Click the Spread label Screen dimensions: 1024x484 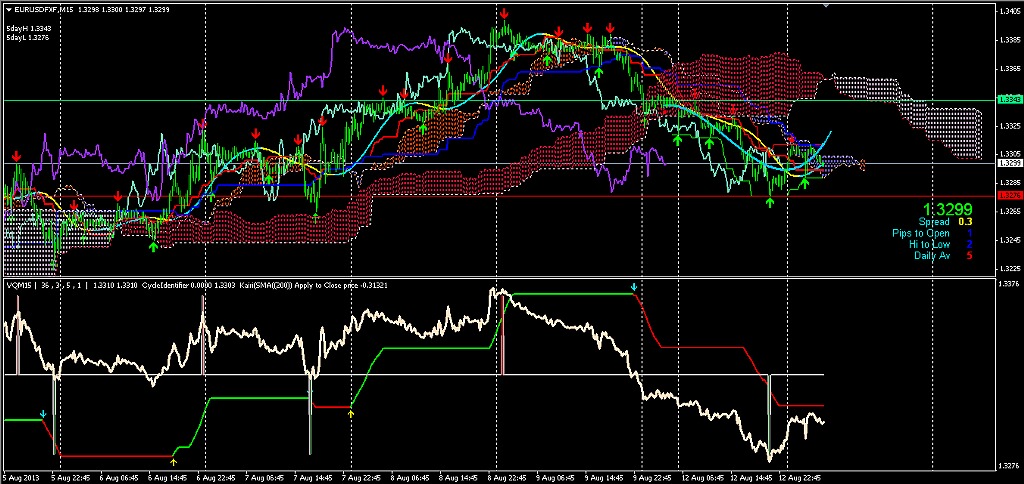(934, 222)
